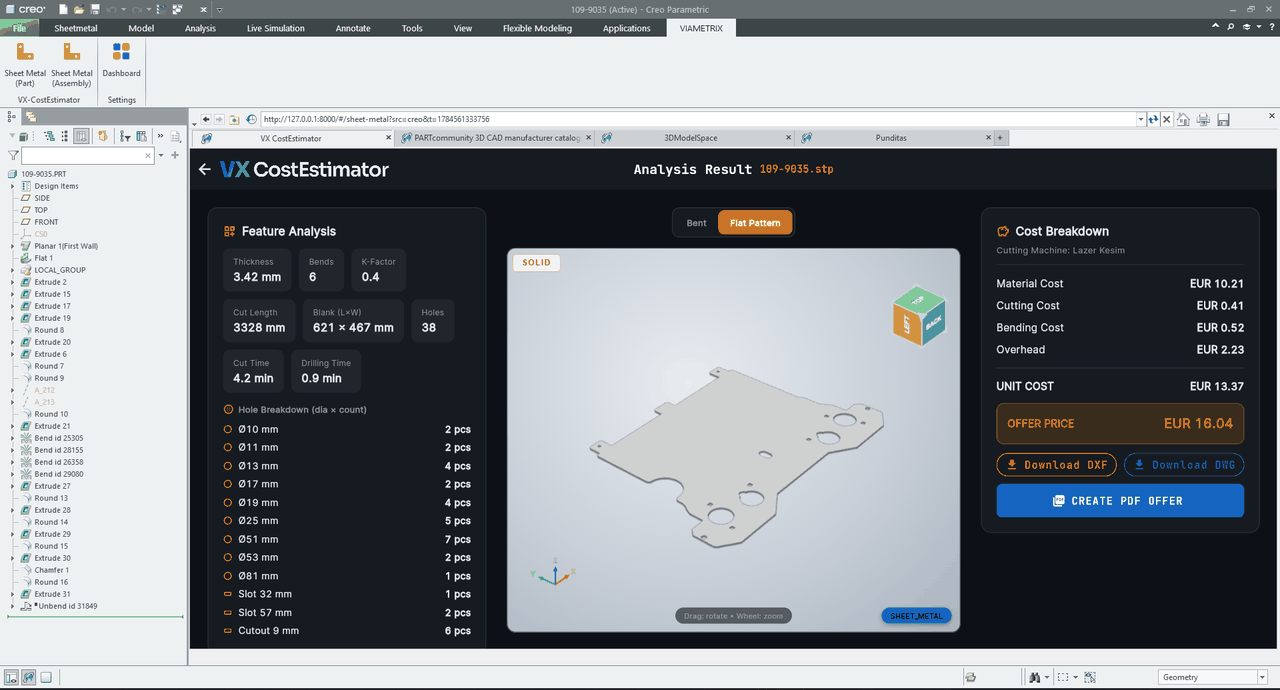Click the browser history icon
This screenshot has height=690, width=1280.
(x=251, y=119)
